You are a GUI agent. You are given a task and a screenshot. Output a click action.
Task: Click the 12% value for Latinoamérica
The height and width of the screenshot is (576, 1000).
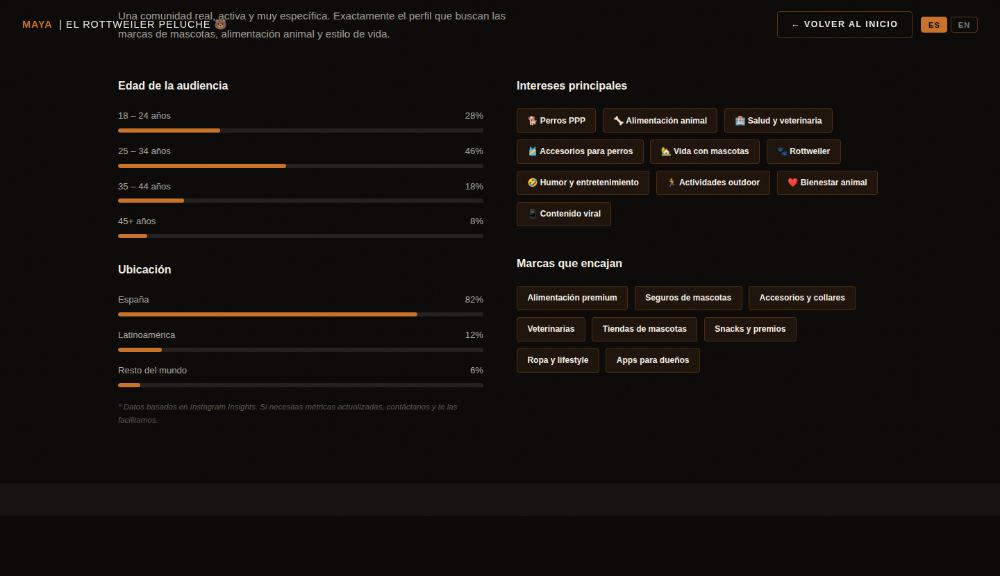click(474, 335)
